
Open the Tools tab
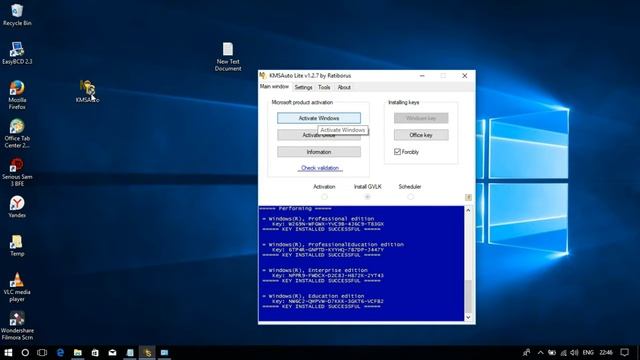click(x=324, y=87)
